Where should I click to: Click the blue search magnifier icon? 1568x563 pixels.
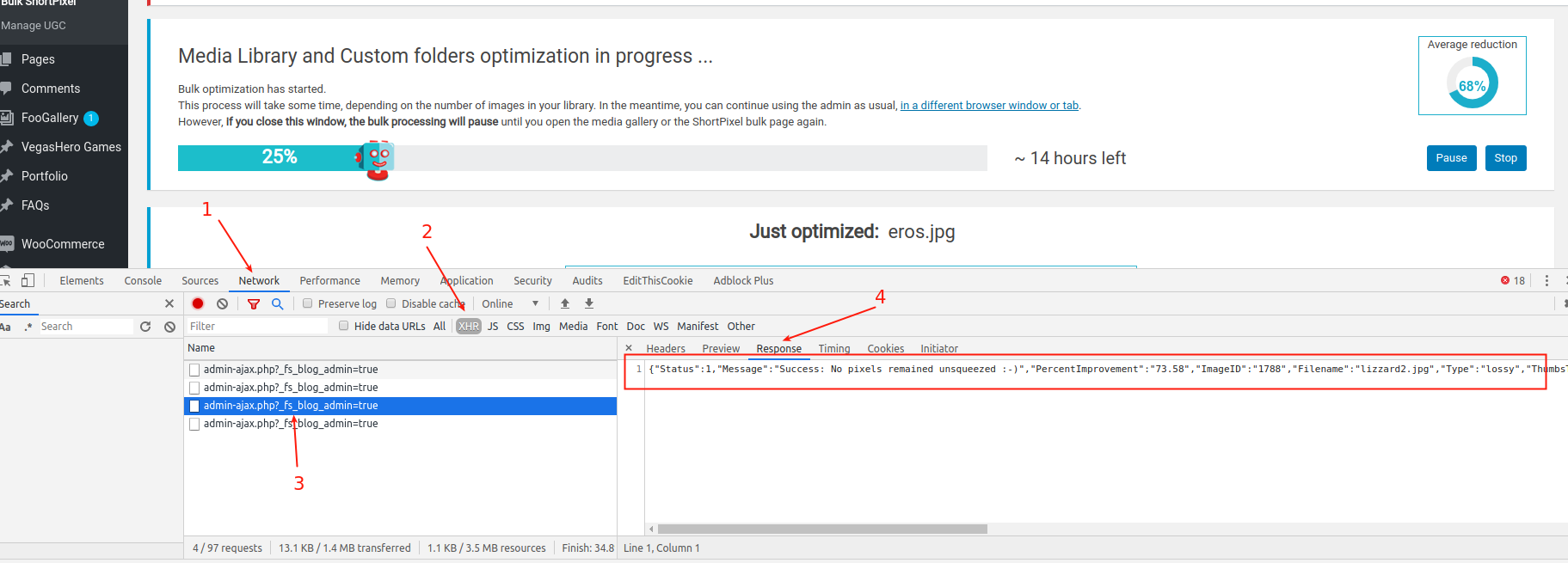[277, 303]
